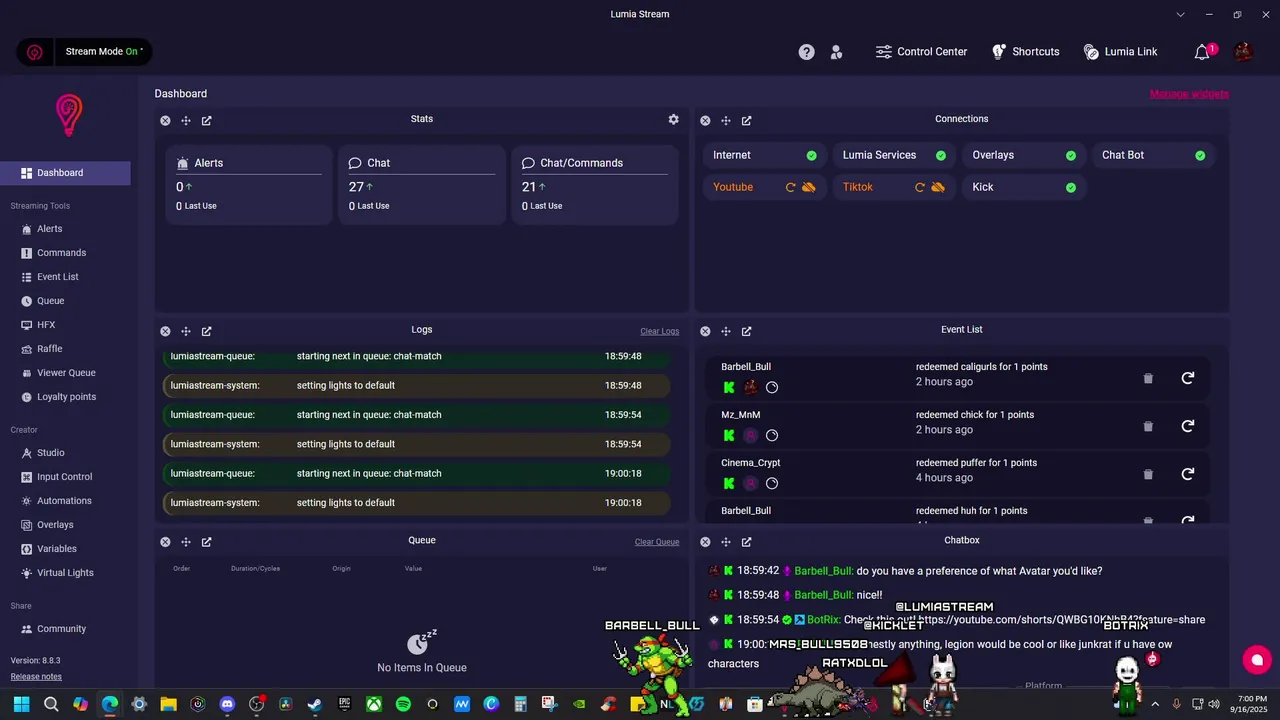Viewport: 1280px width, 720px height.
Task: Open the account avatar in the top bar
Action: [x=1243, y=52]
